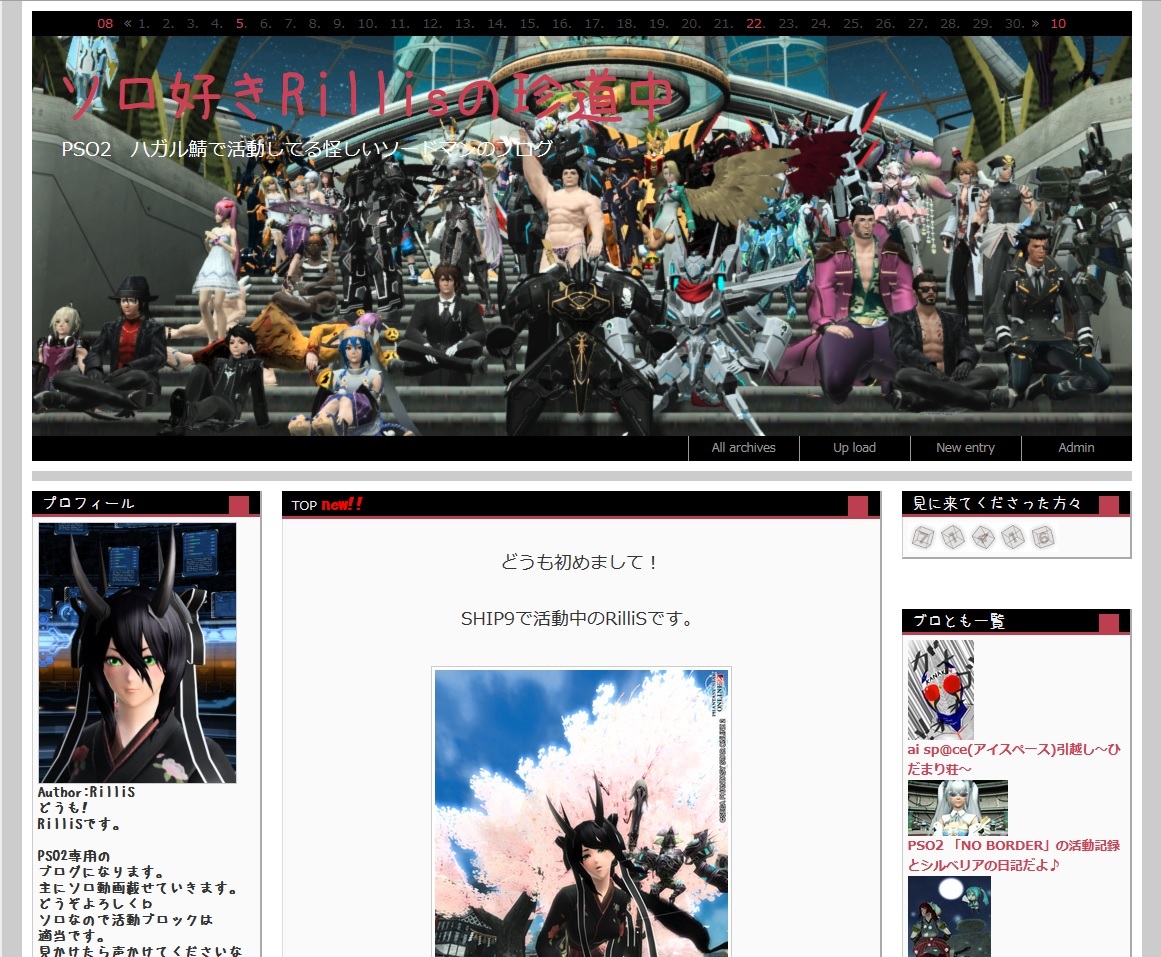Click the ブロとも一覧 heading

(958, 621)
